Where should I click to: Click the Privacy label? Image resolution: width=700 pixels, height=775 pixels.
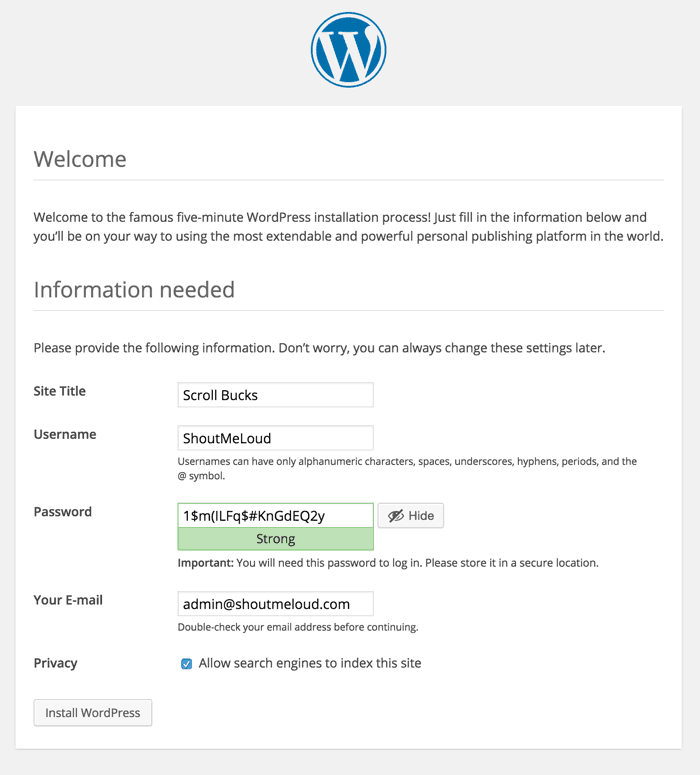click(55, 663)
